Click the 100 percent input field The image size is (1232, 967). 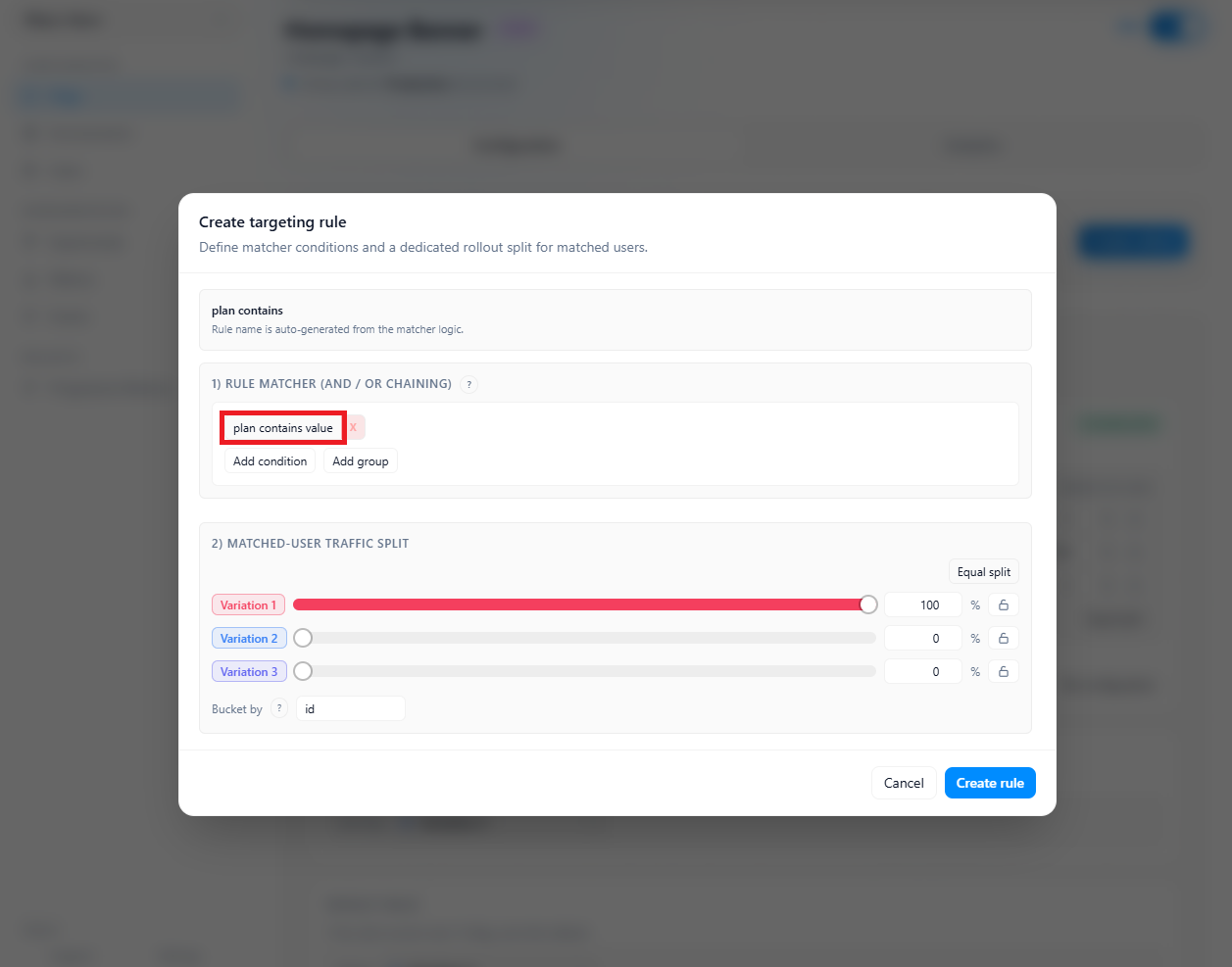click(x=922, y=604)
